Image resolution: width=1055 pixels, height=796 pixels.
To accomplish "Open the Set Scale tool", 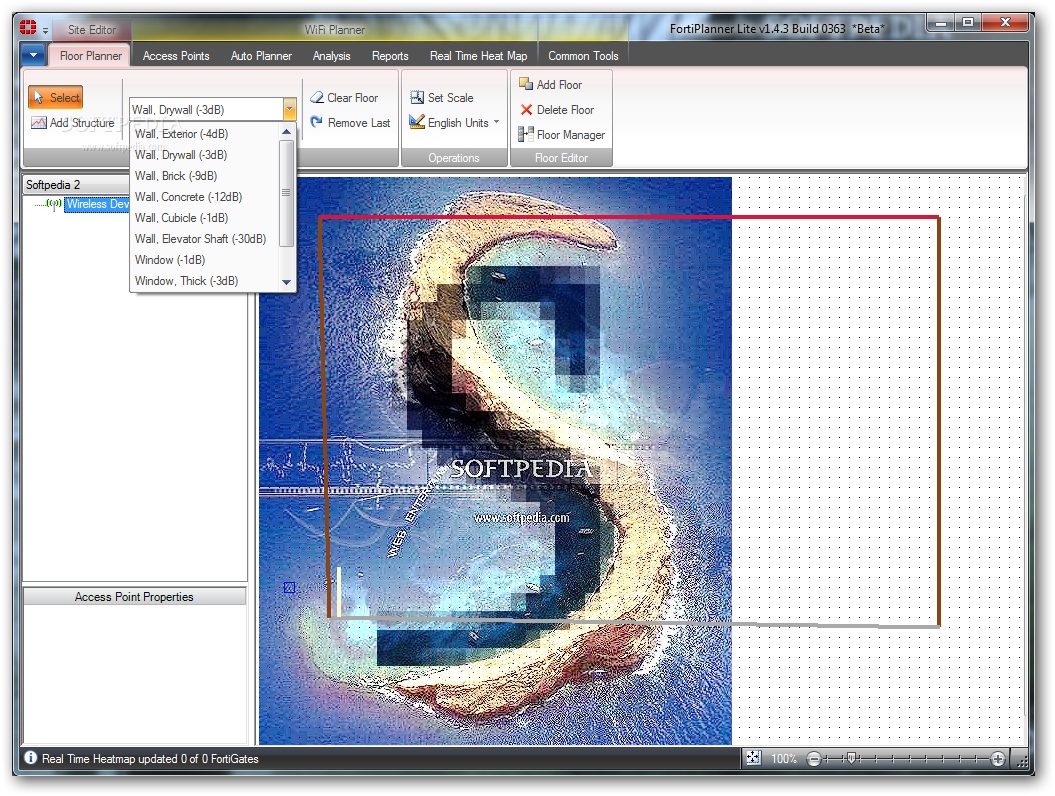I will pyautogui.click(x=441, y=98).
